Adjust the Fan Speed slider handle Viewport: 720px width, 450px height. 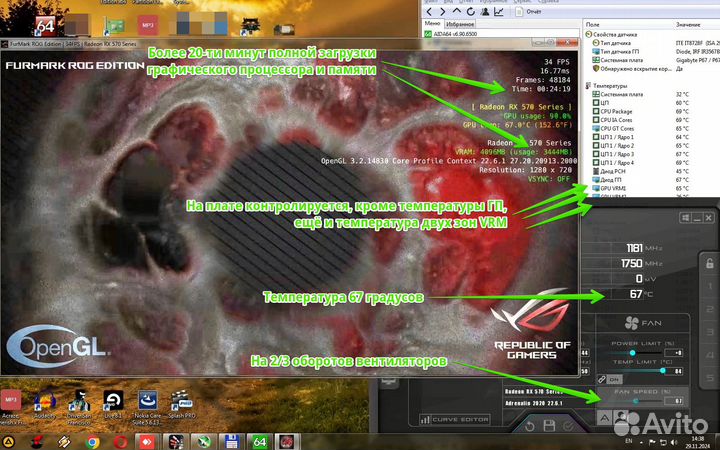click(x=636, y=401)
